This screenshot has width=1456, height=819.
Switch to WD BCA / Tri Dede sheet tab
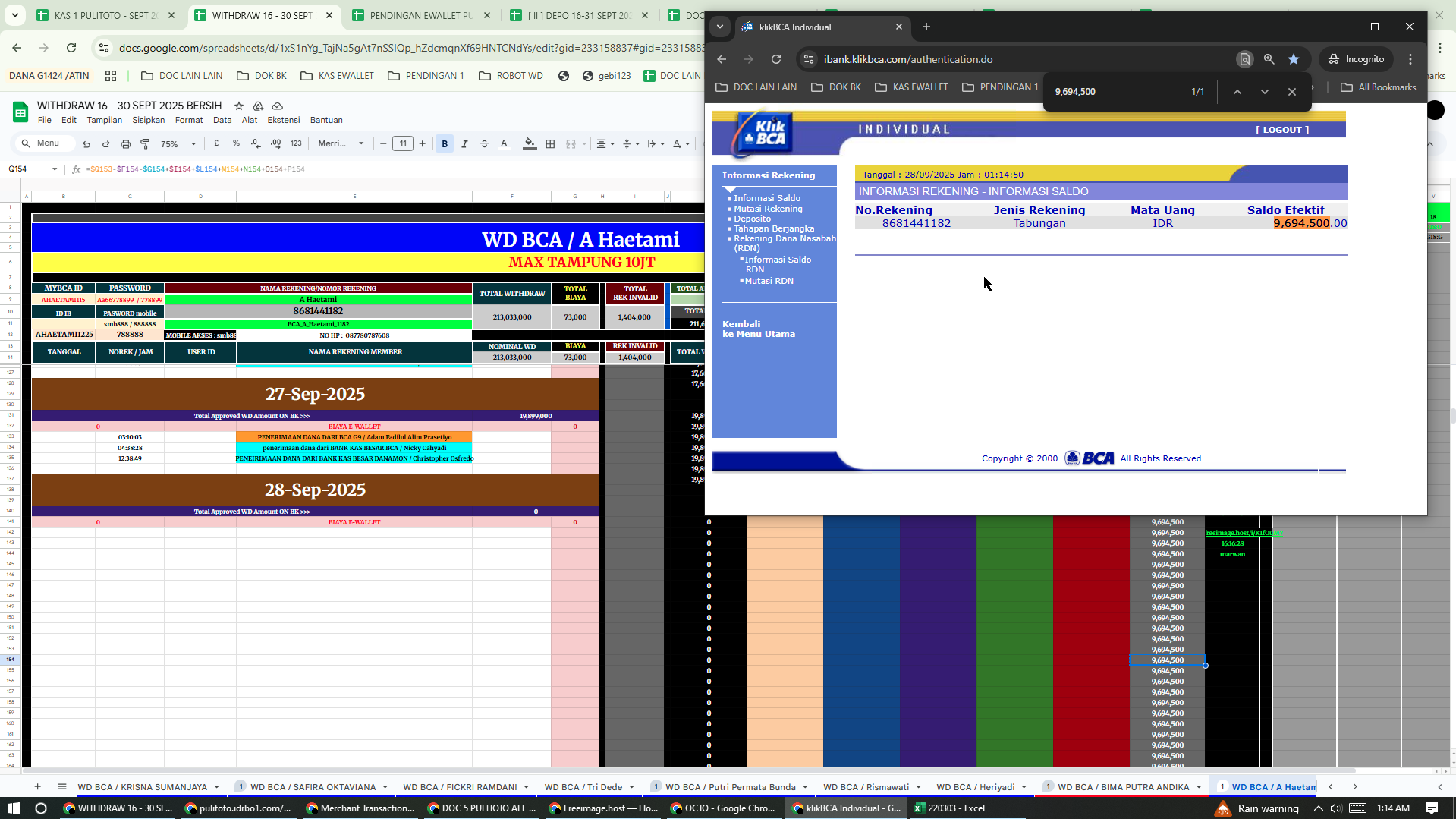click(x=583, y=787)
